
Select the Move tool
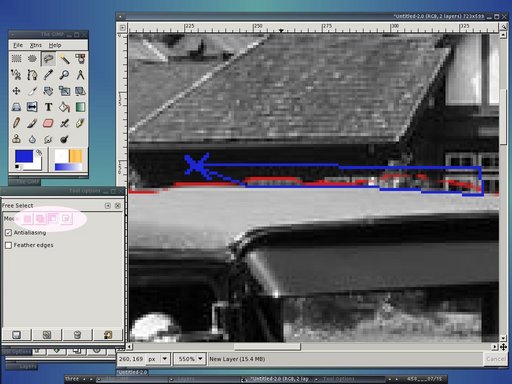coord(16,91)
